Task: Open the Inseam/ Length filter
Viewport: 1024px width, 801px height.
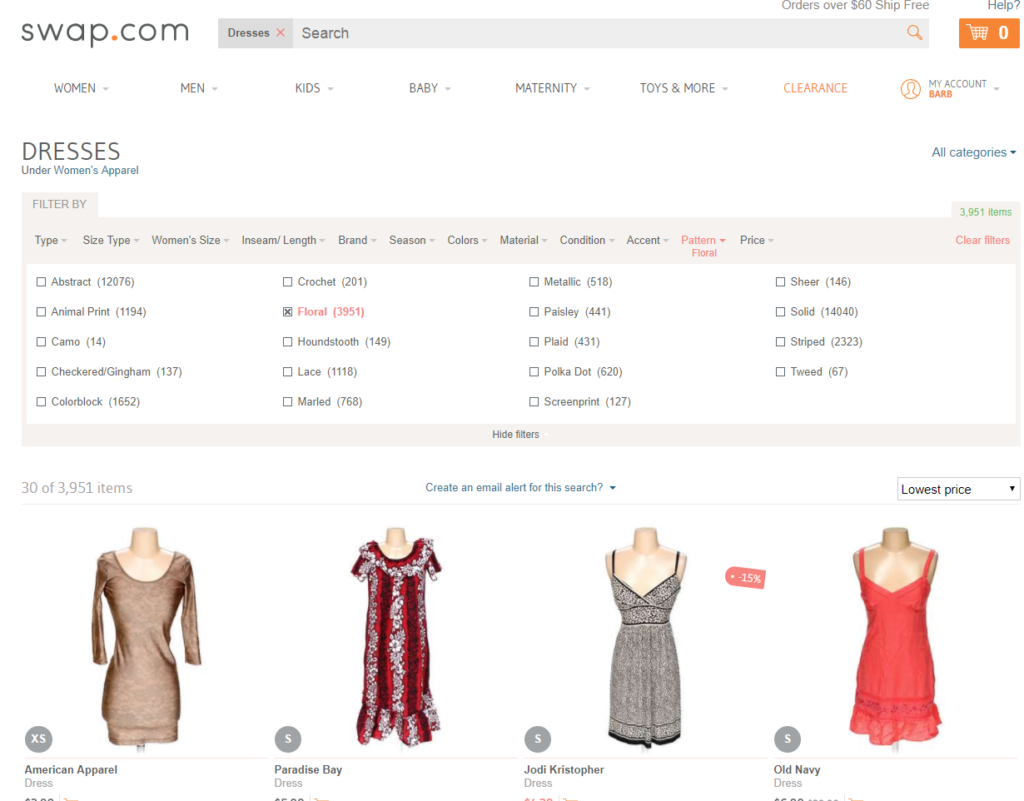Action: [283, 240]
